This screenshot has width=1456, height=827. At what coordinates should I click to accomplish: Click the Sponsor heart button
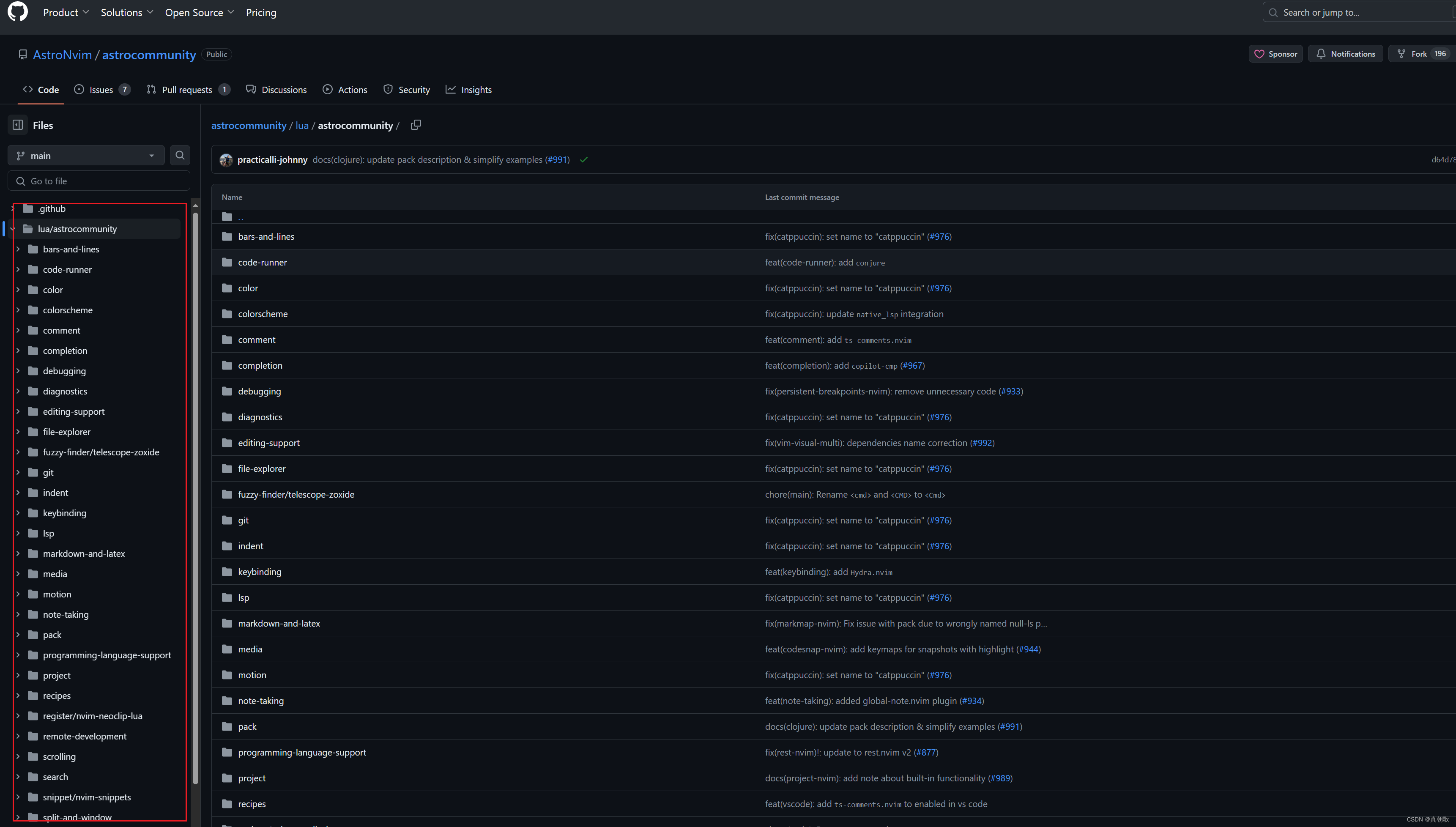[1275, 54]
